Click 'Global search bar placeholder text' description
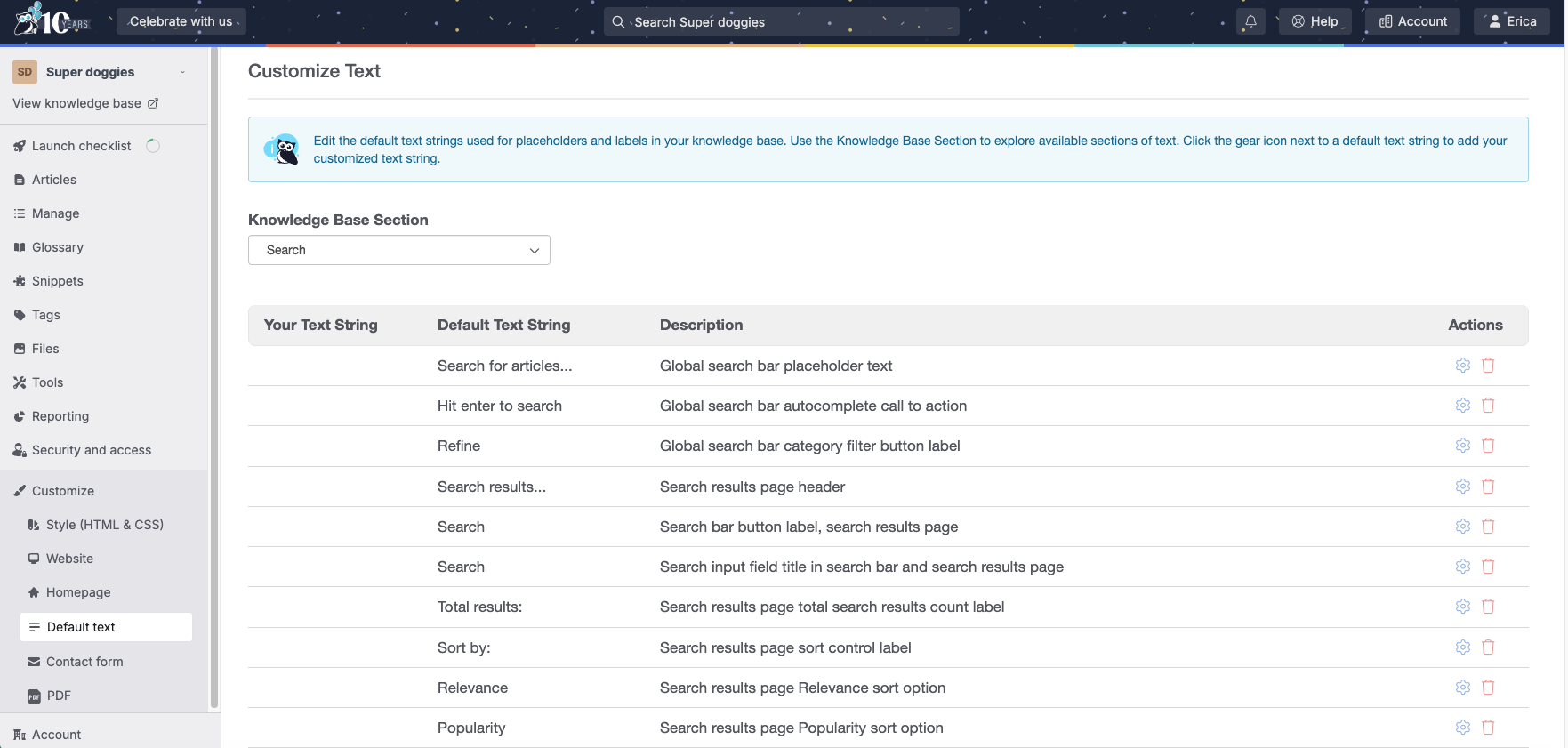This screenshot has width=1568, height=748. 776,366
